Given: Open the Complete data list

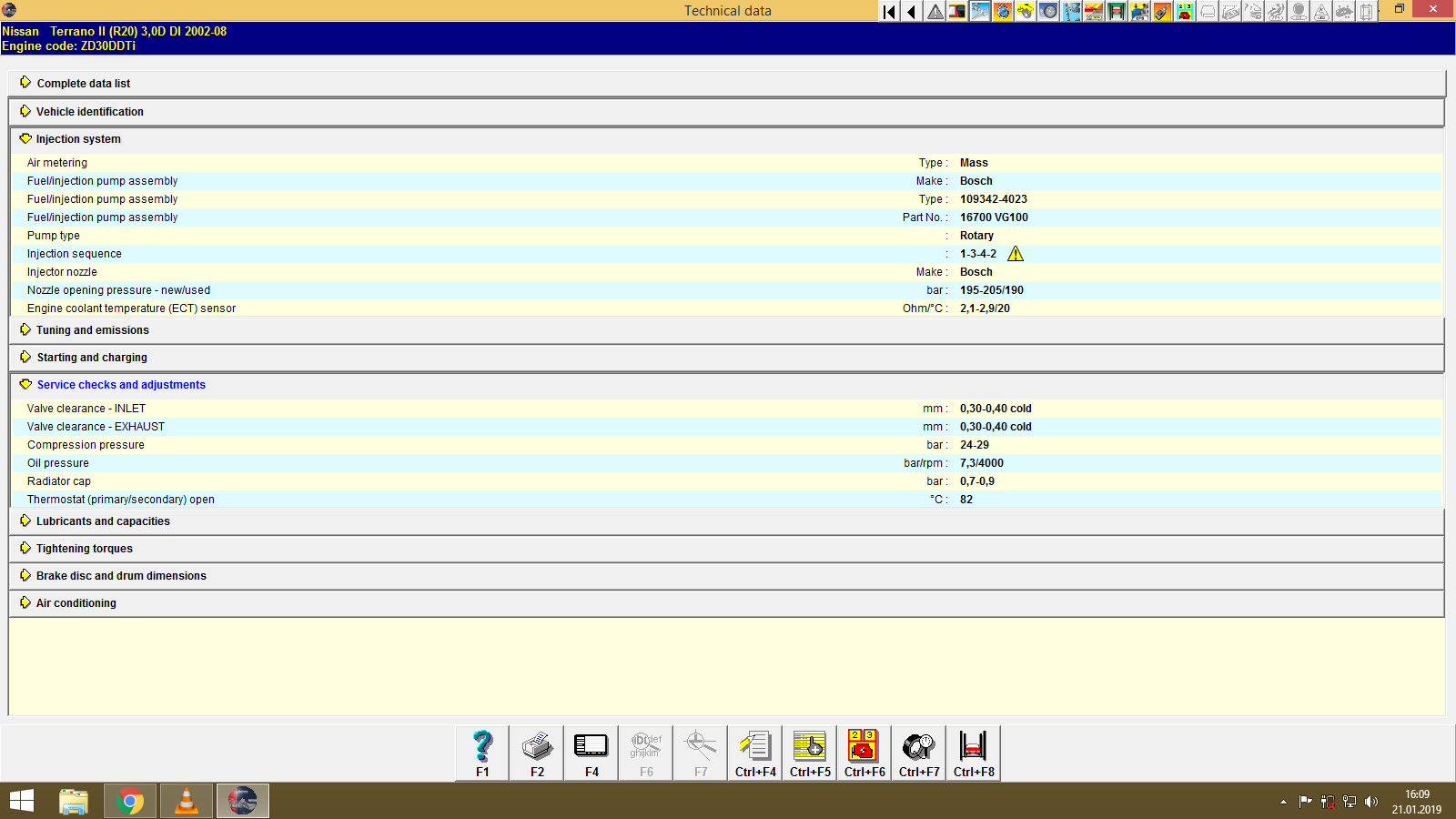Looking at the screenshot, I should (83, 83).
